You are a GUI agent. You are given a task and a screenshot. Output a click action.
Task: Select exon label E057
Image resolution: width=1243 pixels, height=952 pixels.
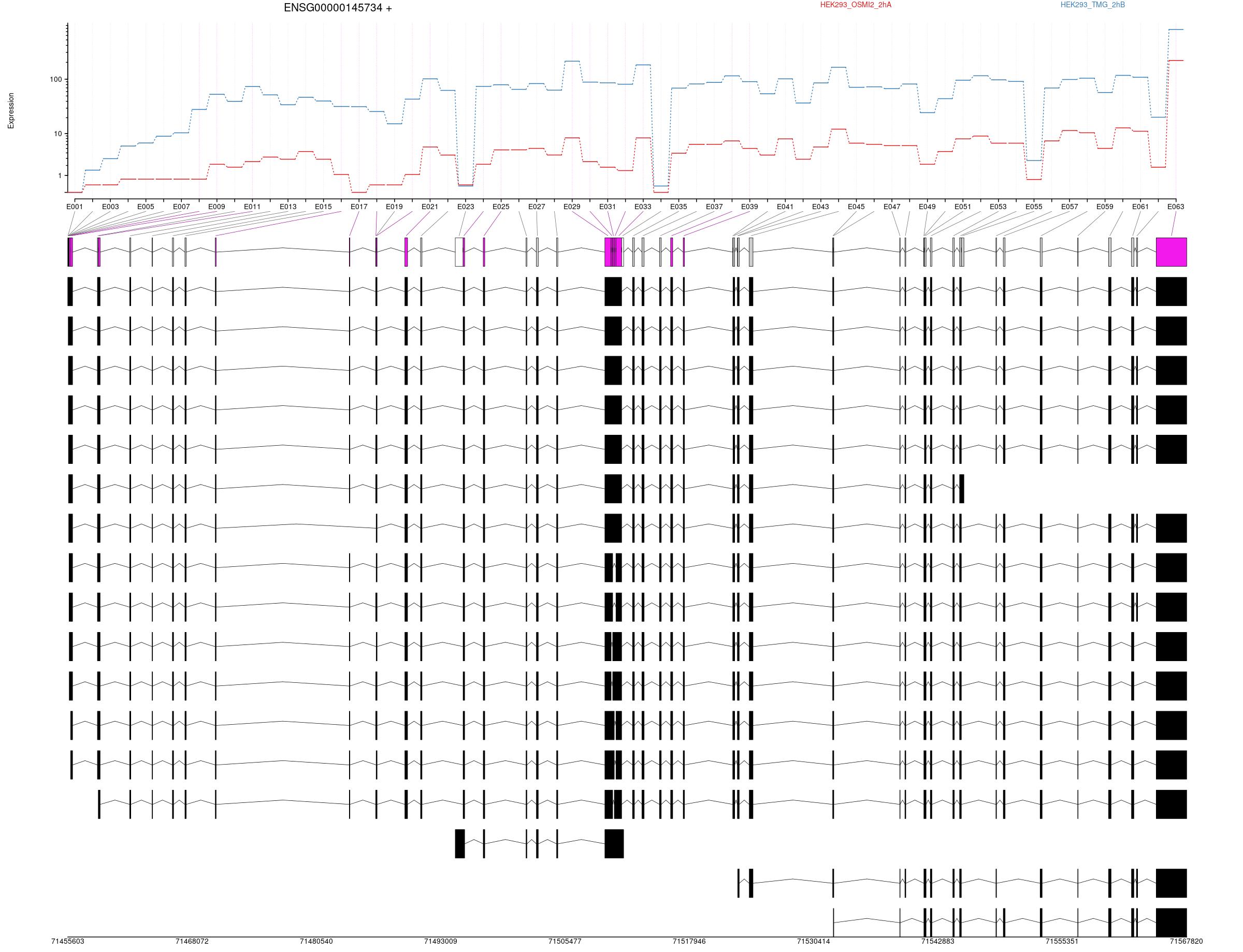(1069, 207)
